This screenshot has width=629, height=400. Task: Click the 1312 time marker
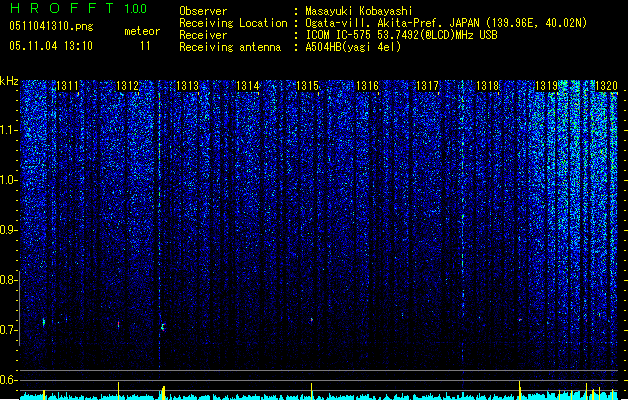127,86
